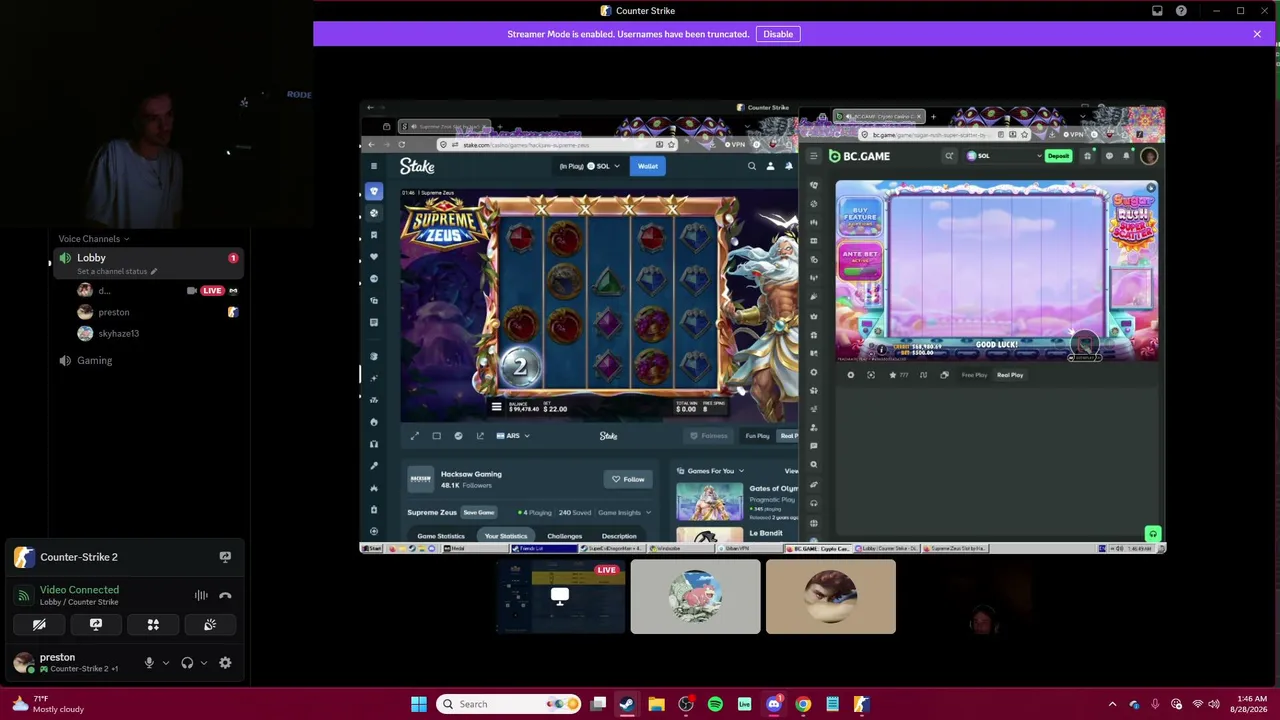The image size is (1280, 720).
Task: Stream Counter-Strike 2 via activity stream icon
Action: point(225,557)
